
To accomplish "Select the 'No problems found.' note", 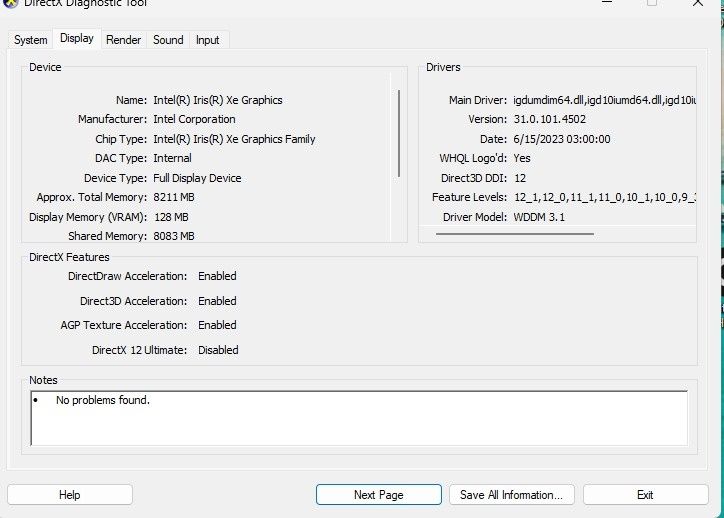I will coord(103,400).
